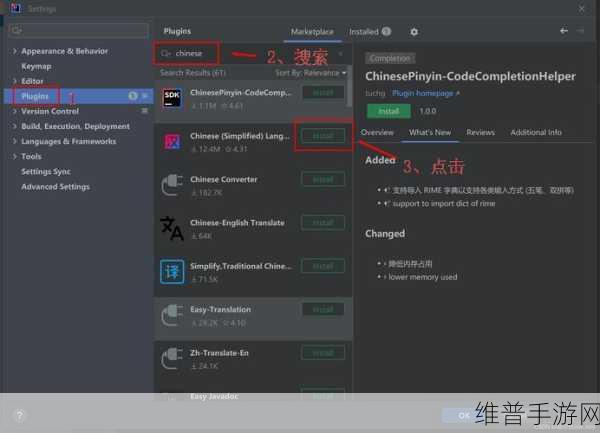Click the help question mark icon

point(20,415)
